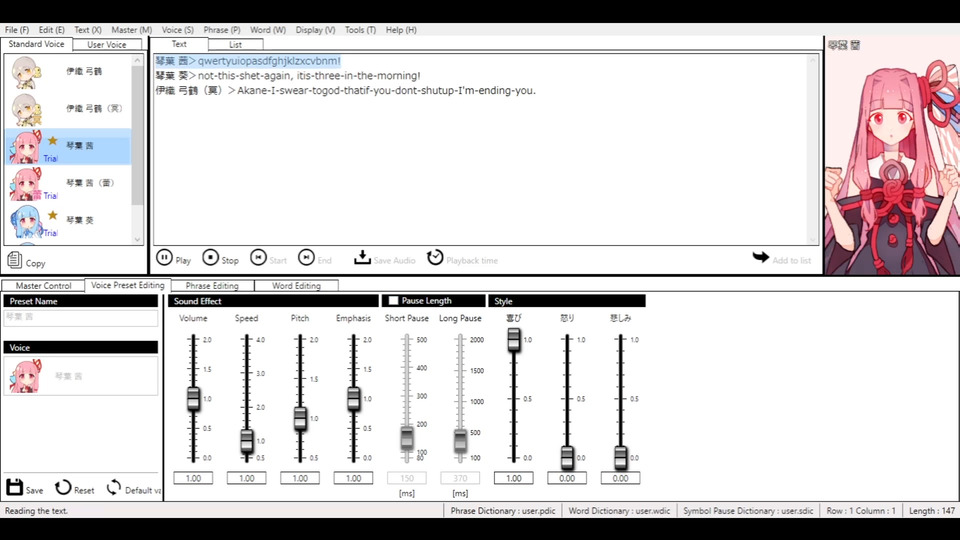Viewport: 960px width, 540px height.
Task: Switch to the Standard Voice tab
Action: [36, 44]
